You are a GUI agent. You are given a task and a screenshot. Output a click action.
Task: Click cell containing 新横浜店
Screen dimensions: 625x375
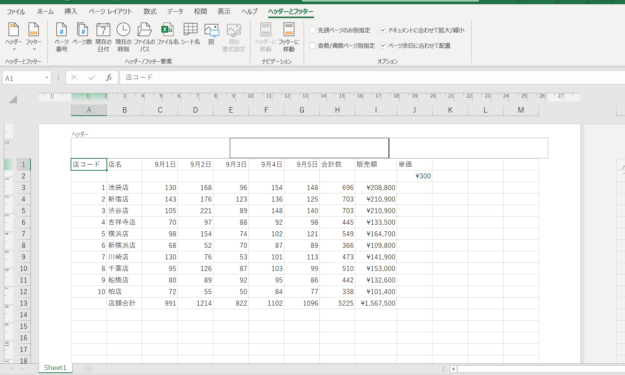pos(124,245)
